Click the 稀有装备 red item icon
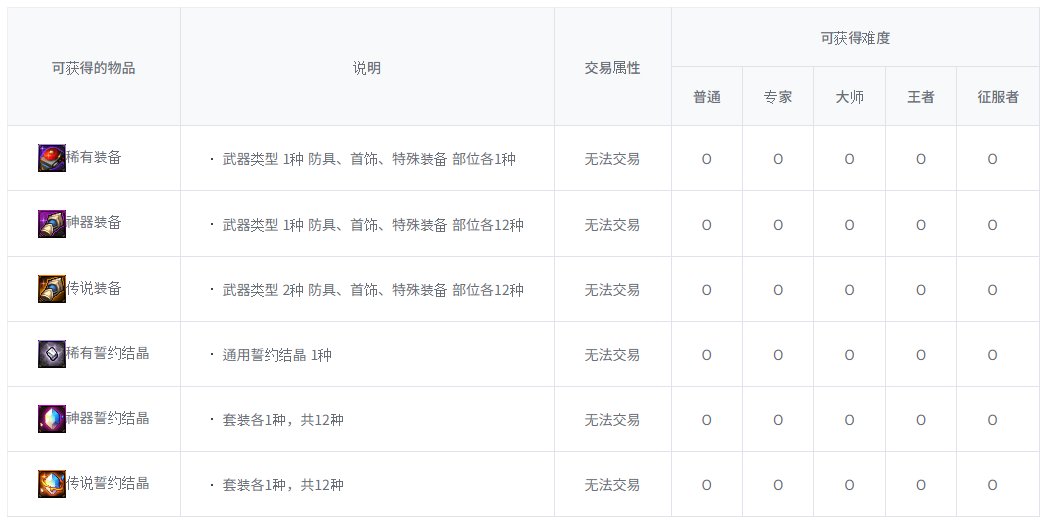This screenshot has height=523, width=1046. pyautogui.click(x=52, y=159)
